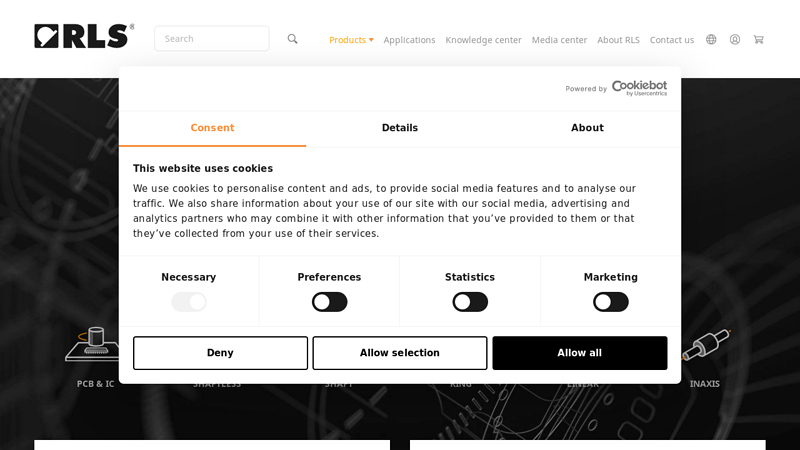Viewport: 800px width, 450px height.
Task: Enable the Marketing cookie toggle
Action: click(x=611, y=302)
